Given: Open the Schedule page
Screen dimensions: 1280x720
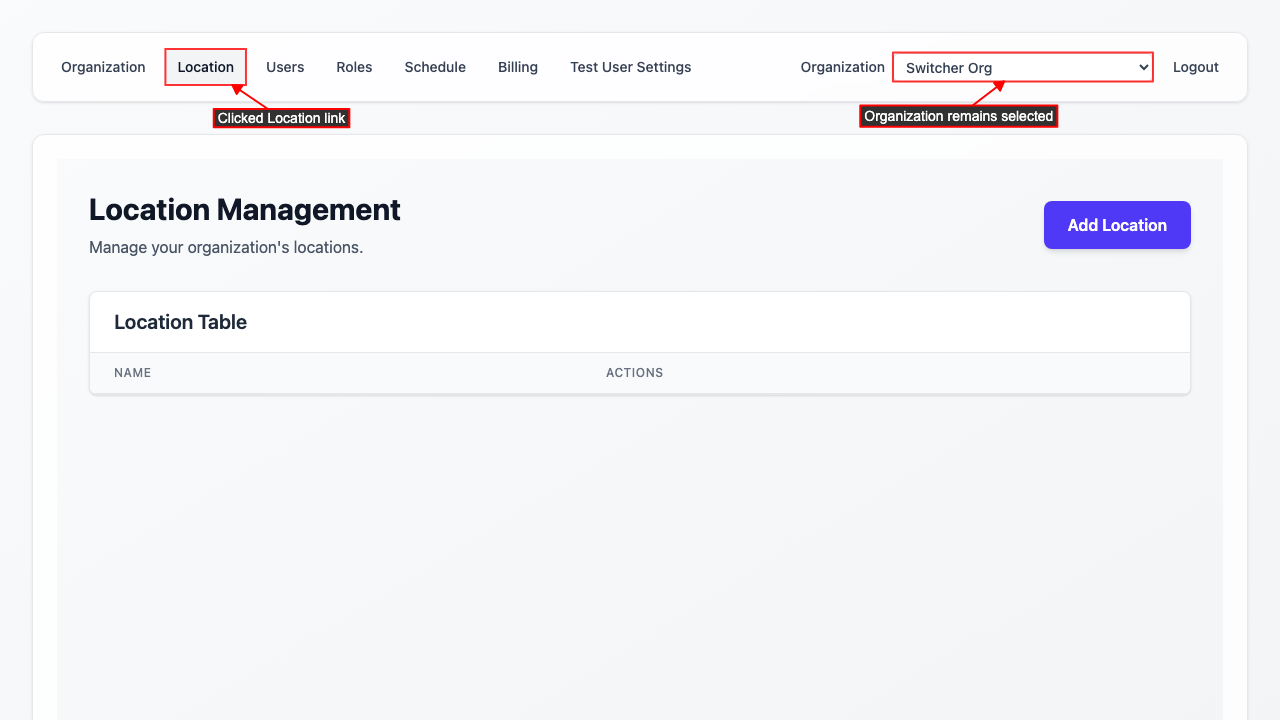Looking at the screenshot, I should tap(435, 67).
